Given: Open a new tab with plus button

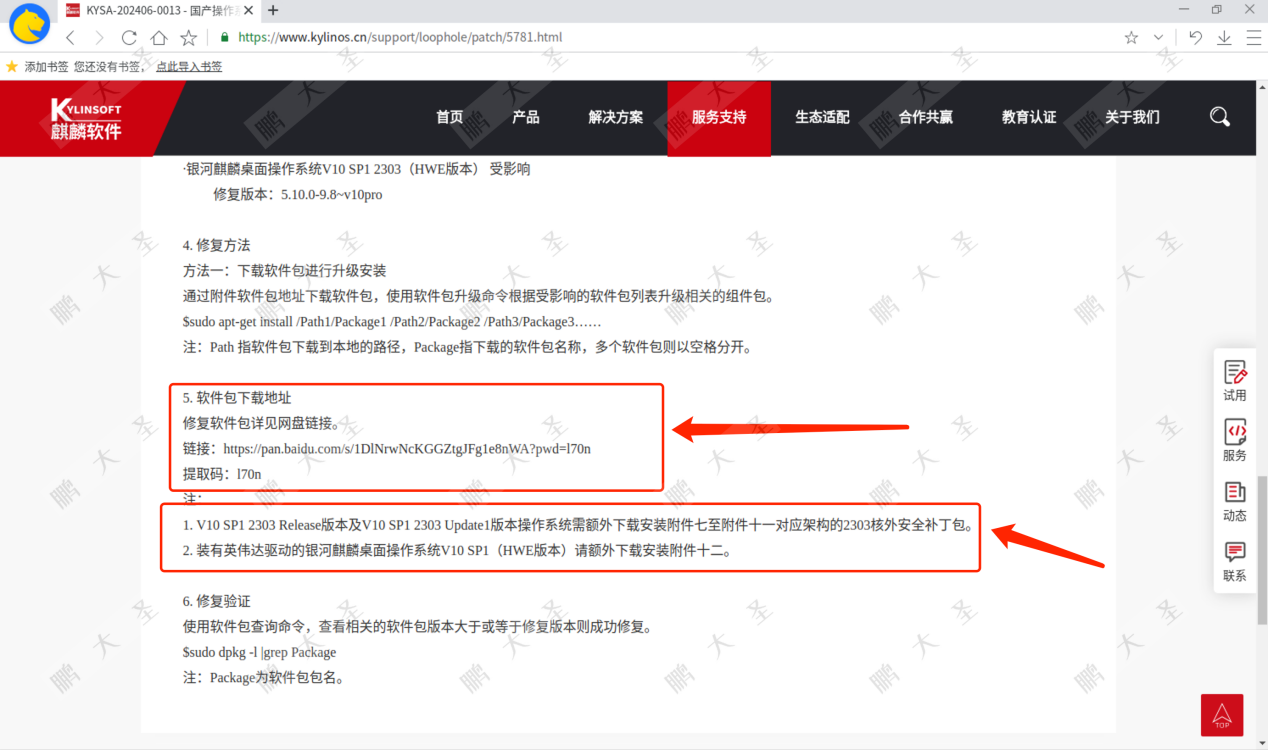Looking at the screenshot, I should coord(273,10).
